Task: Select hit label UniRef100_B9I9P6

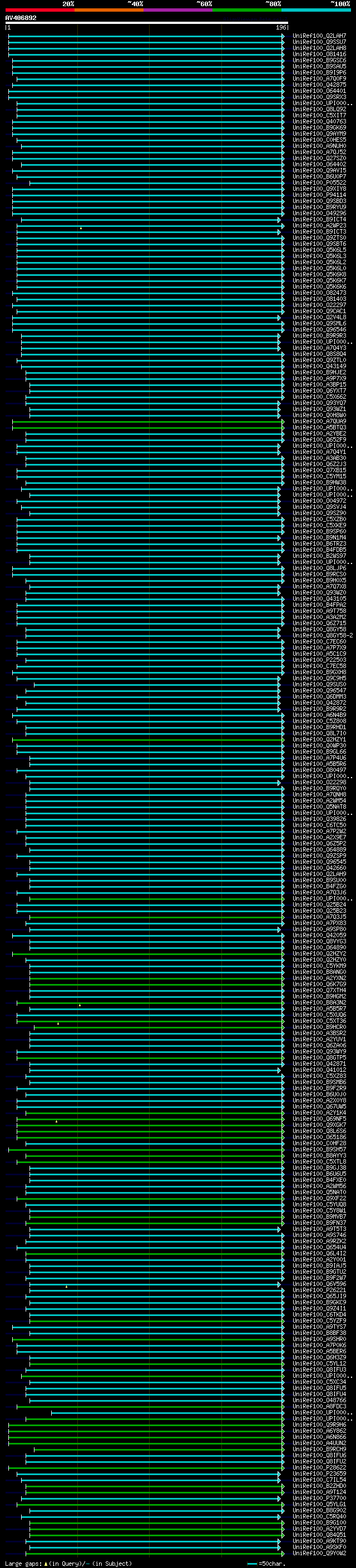Action: click(319, 72)
